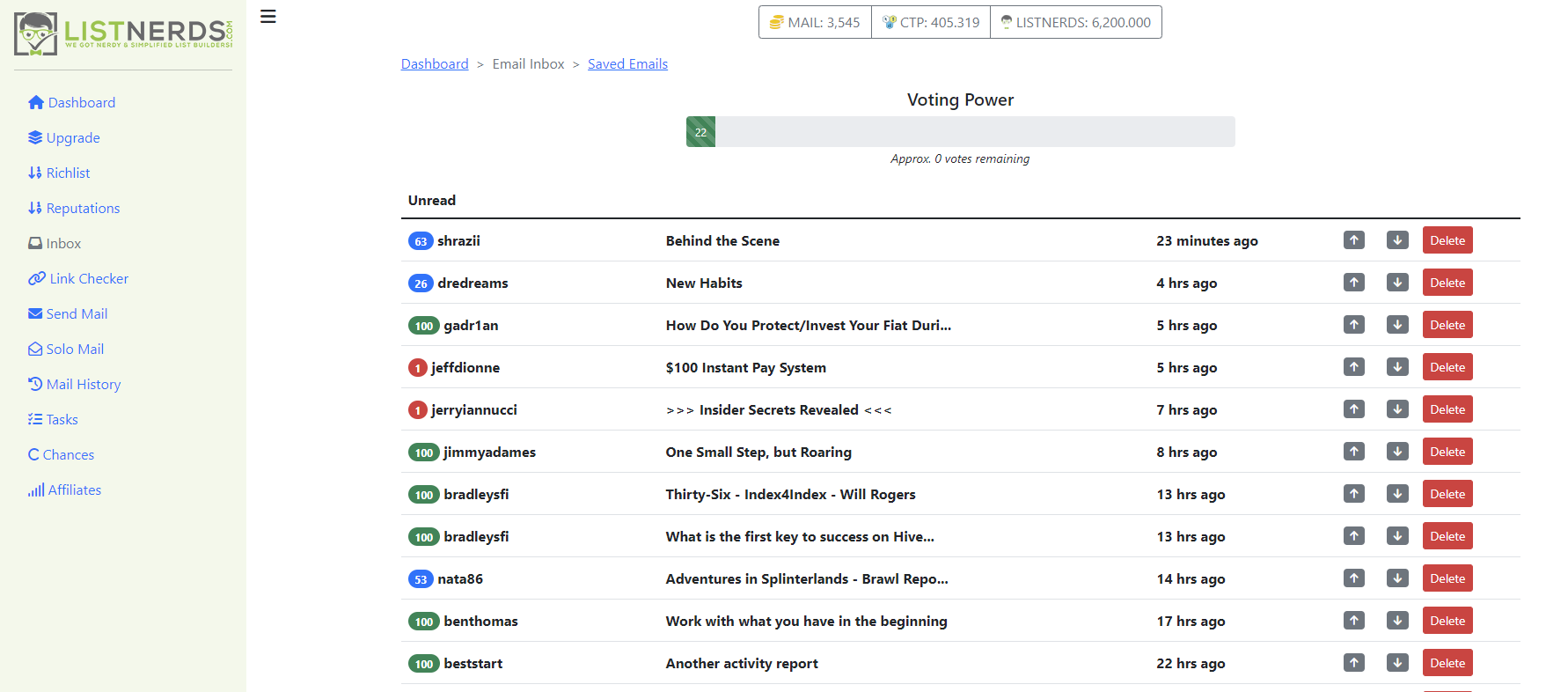1568x692 pixels.
Task: Open Dashboard in the sidebar
Action: [x=71, y=102]
